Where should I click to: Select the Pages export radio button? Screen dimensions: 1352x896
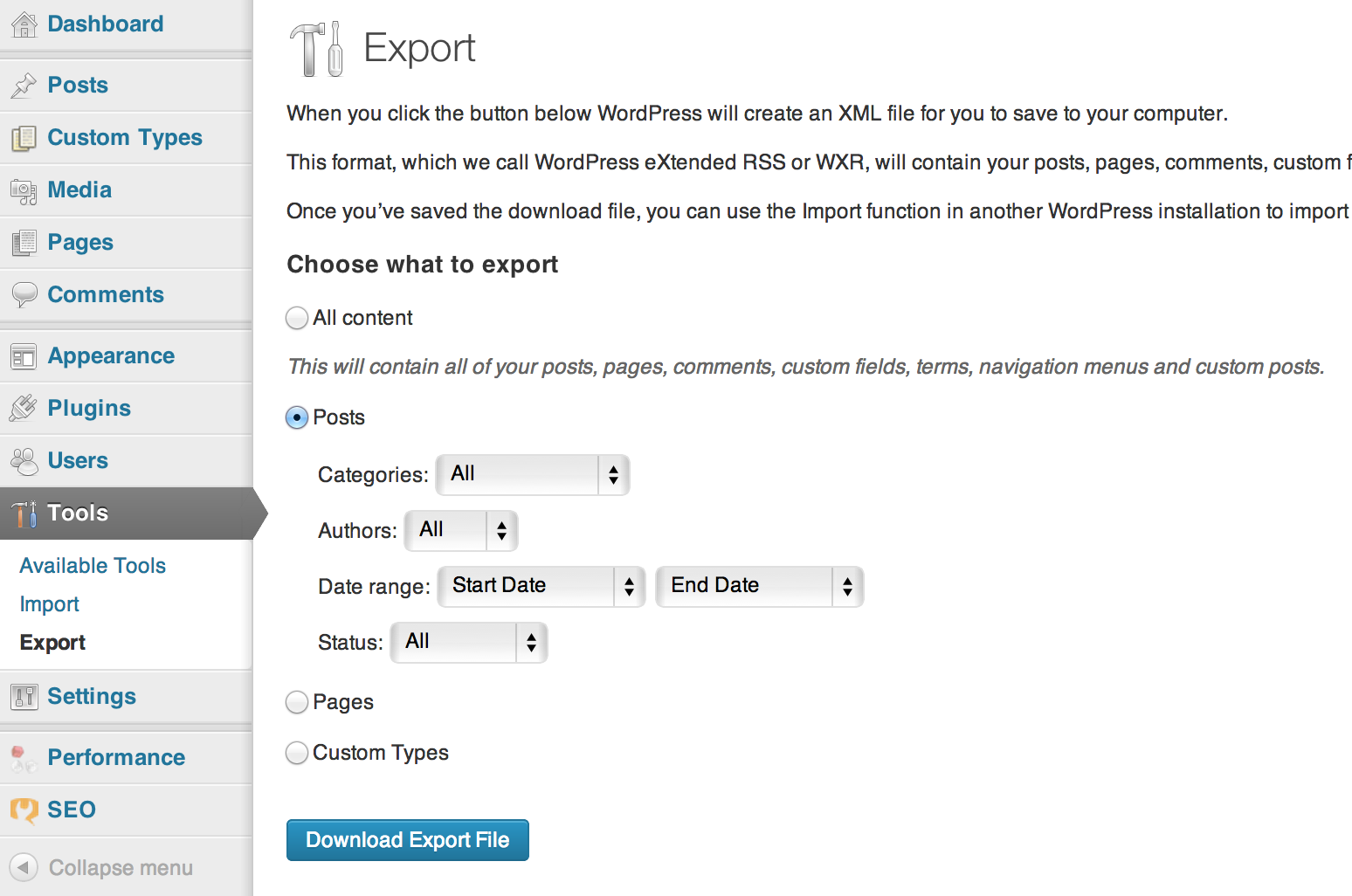297,702
